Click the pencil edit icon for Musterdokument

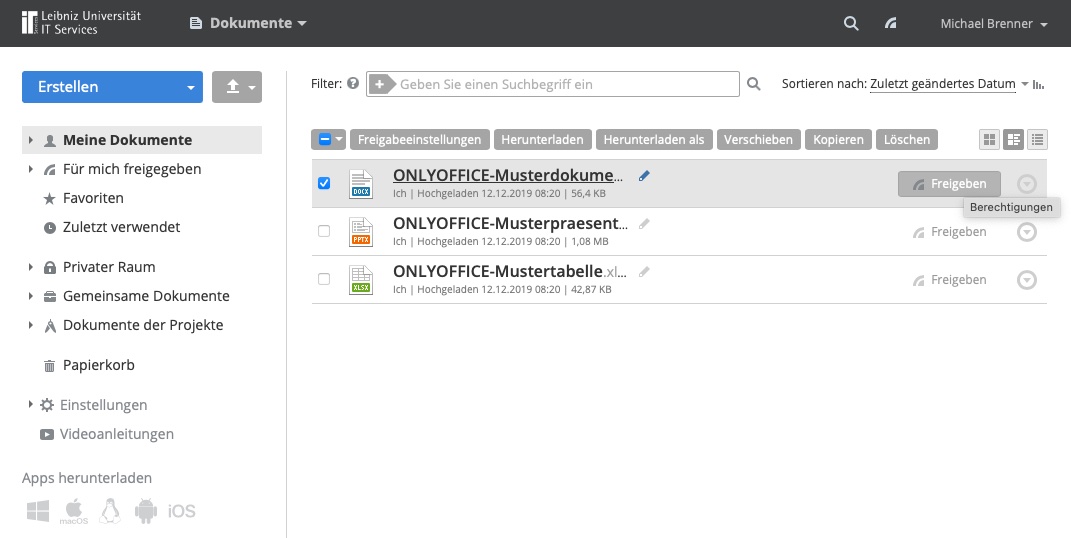pyautogui.click(x=644, y=175)
